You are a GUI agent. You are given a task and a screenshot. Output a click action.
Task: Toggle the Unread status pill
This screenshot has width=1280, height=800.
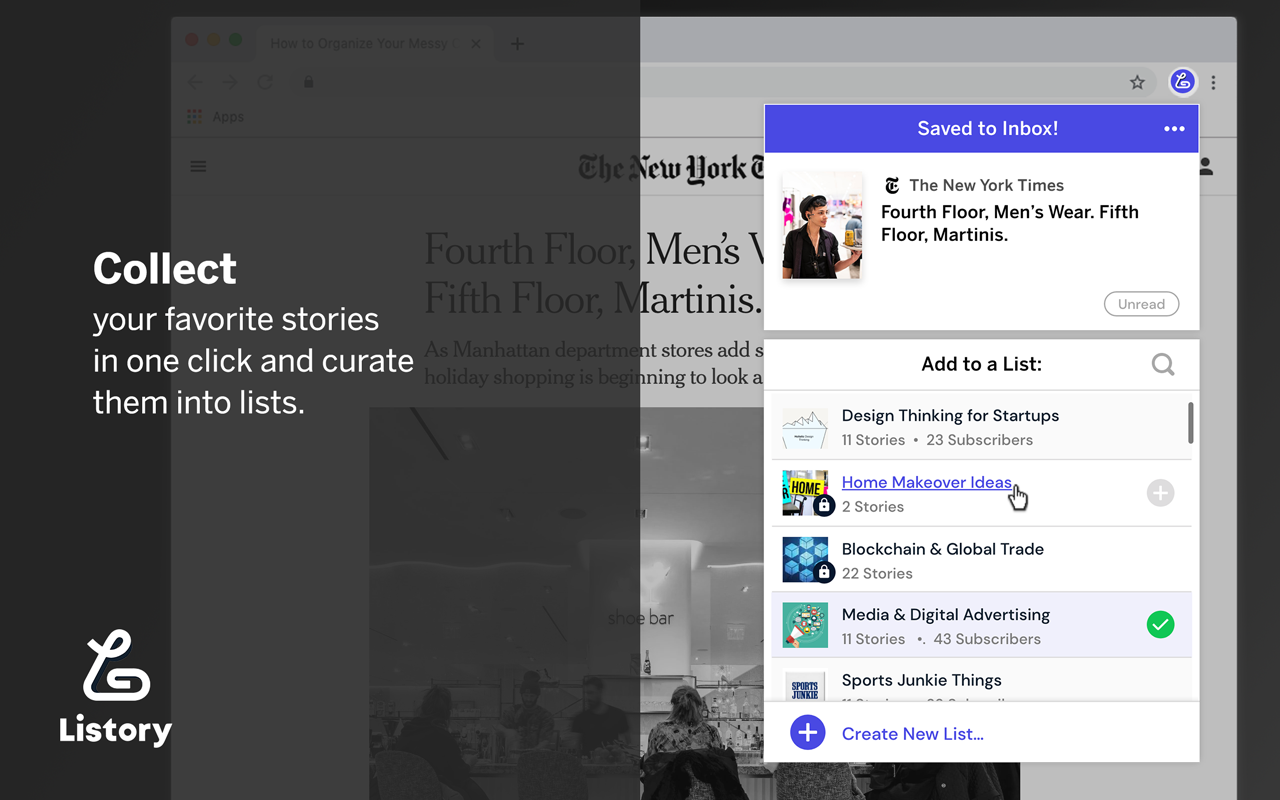(1141, 304)
